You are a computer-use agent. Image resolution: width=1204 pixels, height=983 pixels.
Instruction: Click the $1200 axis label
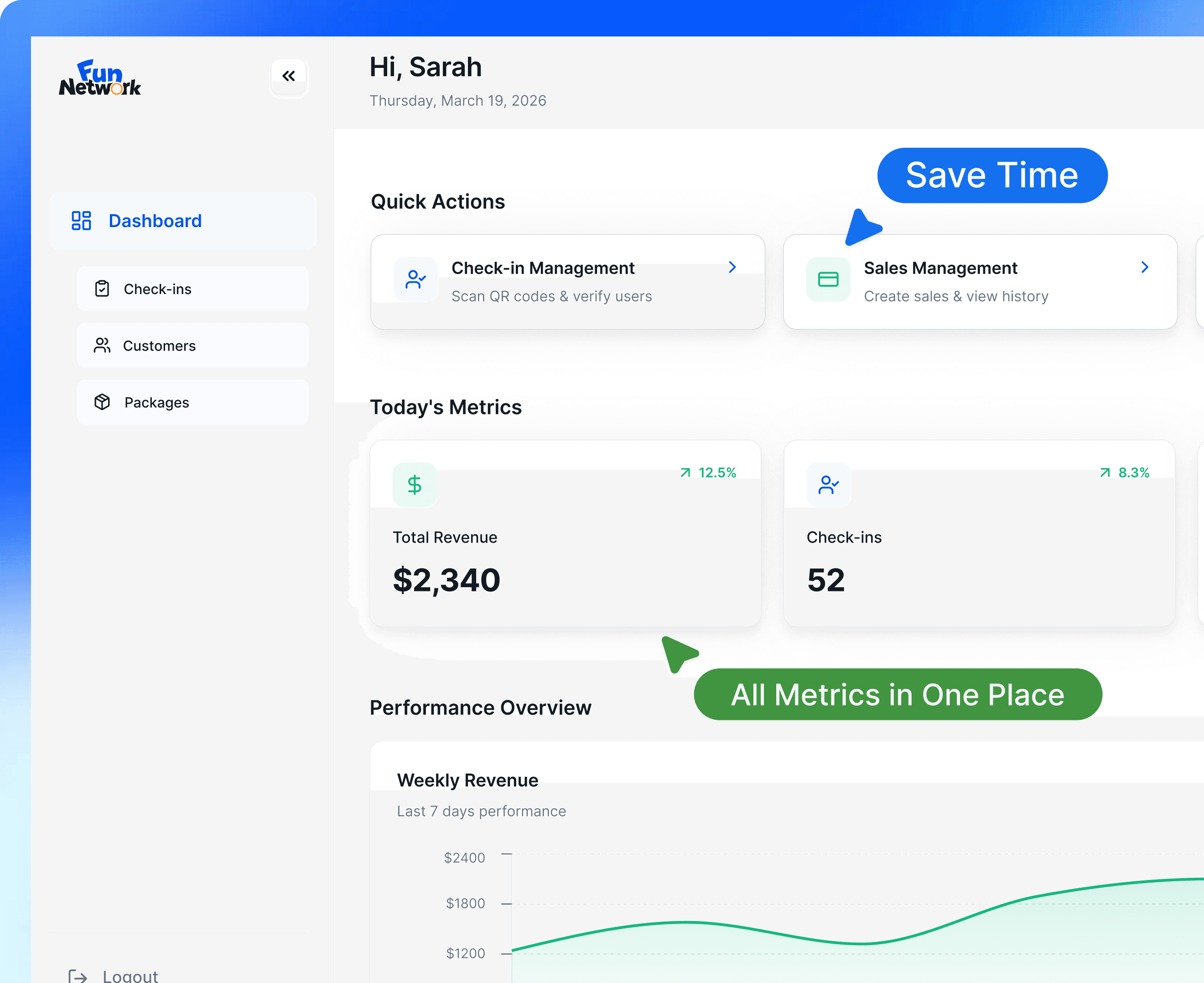(466, 953)
